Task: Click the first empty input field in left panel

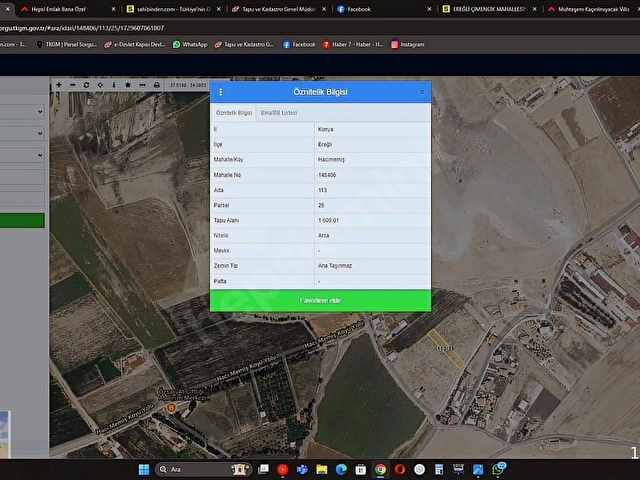Action: (x=22, y=177)
